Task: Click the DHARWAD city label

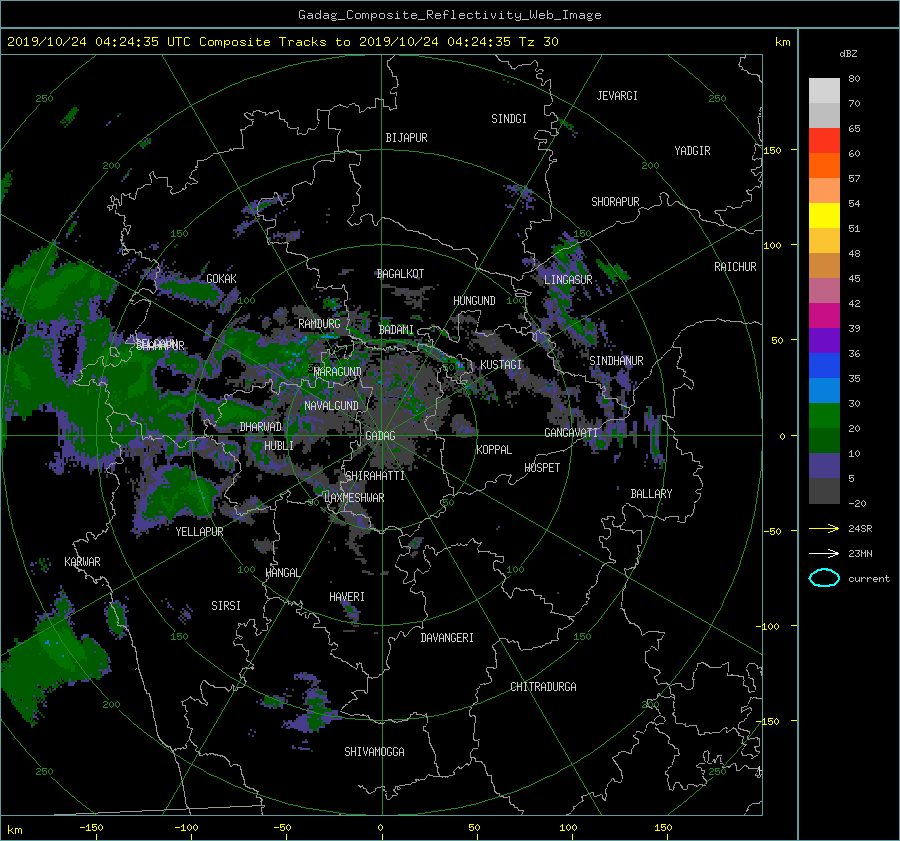Action: coord(261,427)
